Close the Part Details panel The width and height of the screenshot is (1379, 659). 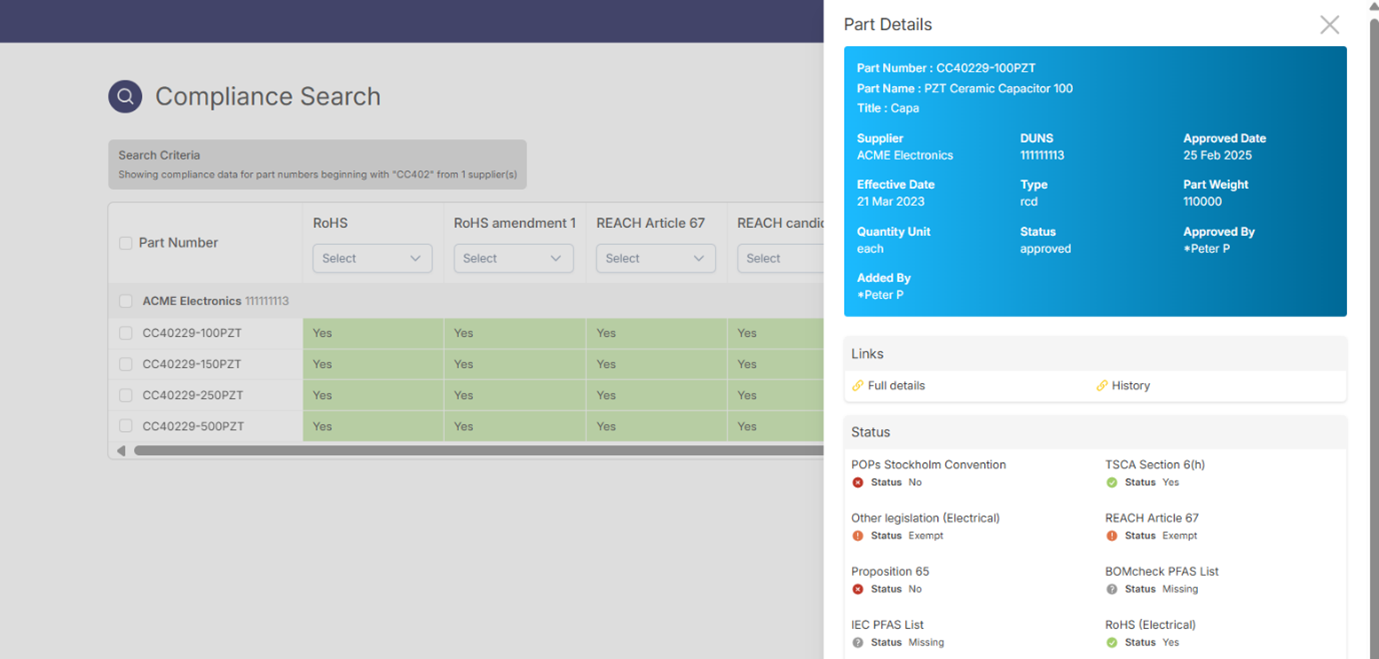(x=1329, y=25)
